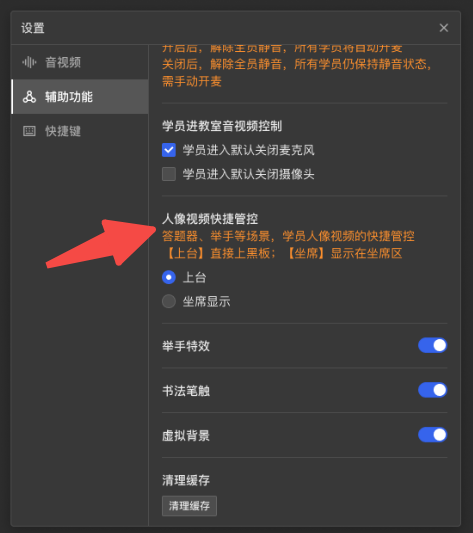Click the 清理缓存 button
The width and height of the screenshot is (473, 533).
coord(189,506)
